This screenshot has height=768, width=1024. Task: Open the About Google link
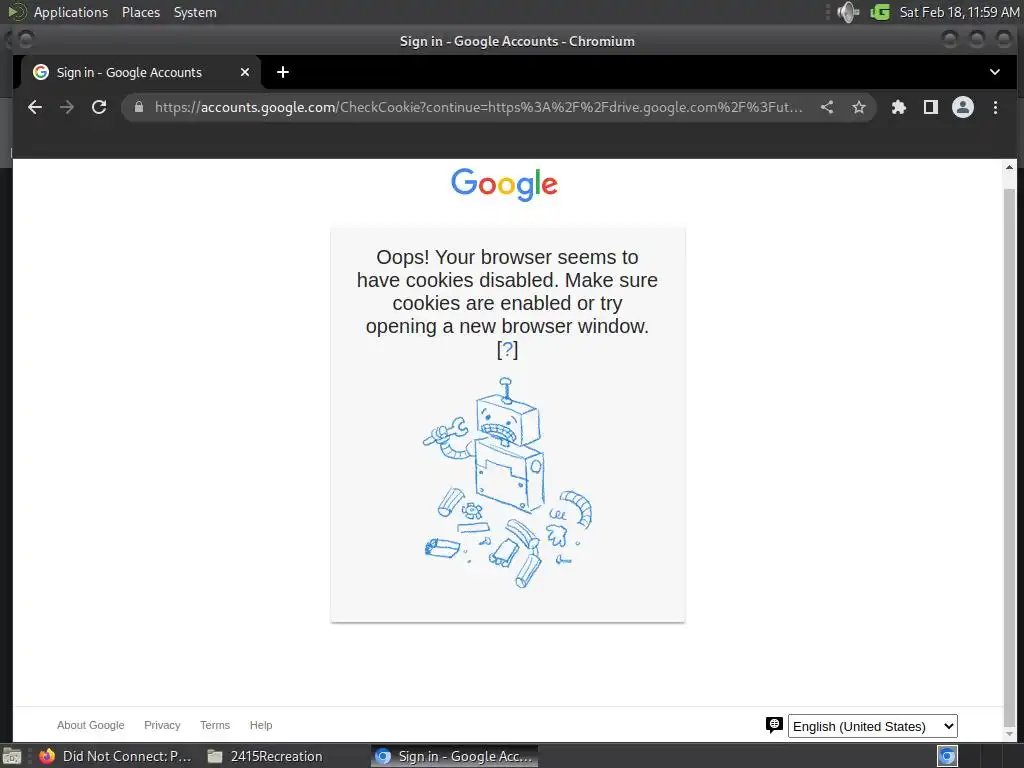point(90,725)
